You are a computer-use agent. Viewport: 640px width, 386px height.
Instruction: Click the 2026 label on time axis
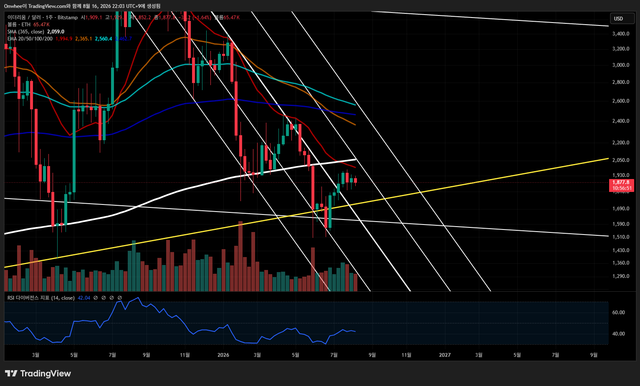(223, 355)
